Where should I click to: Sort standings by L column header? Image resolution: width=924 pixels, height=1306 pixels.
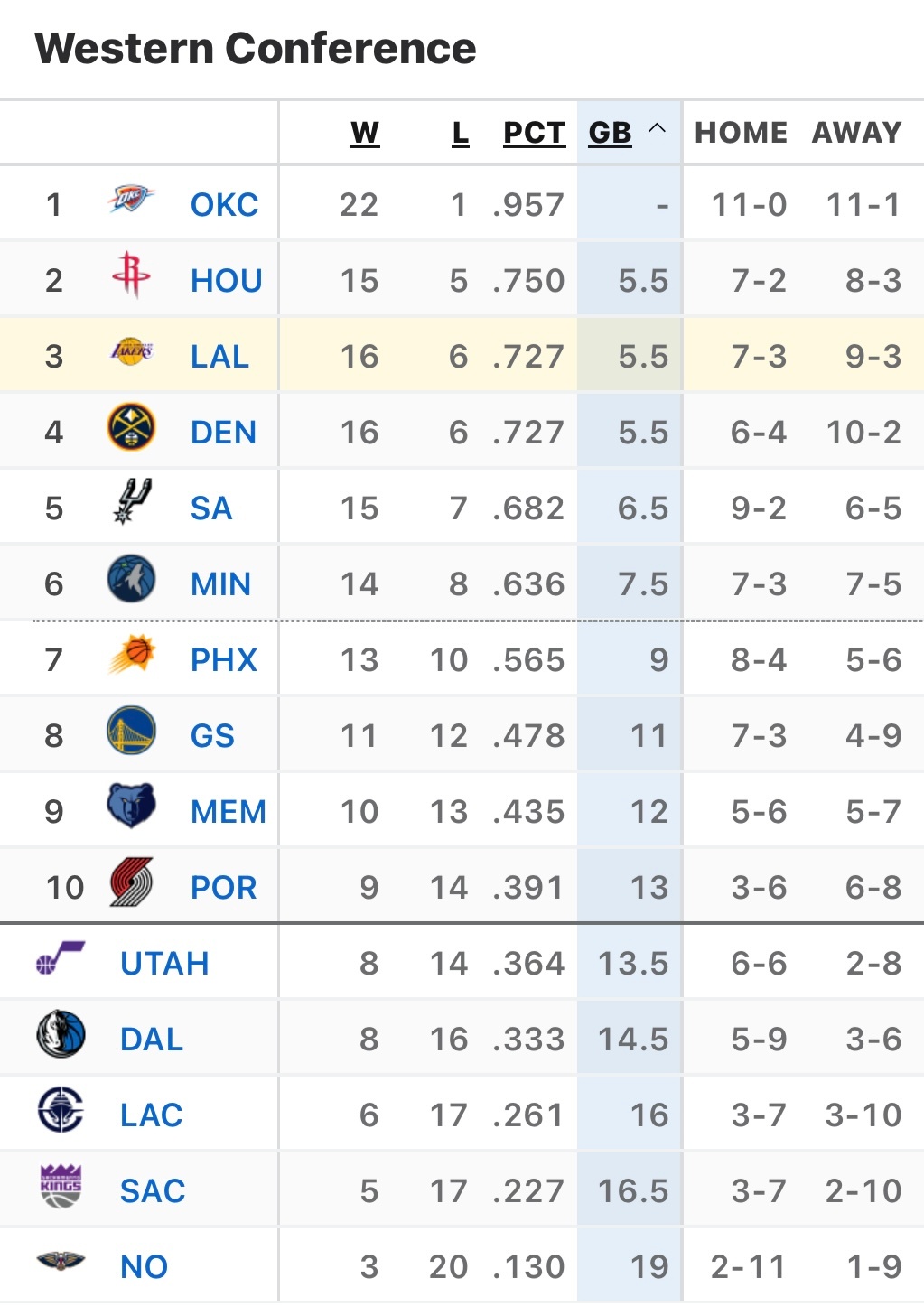coord(461,133)
